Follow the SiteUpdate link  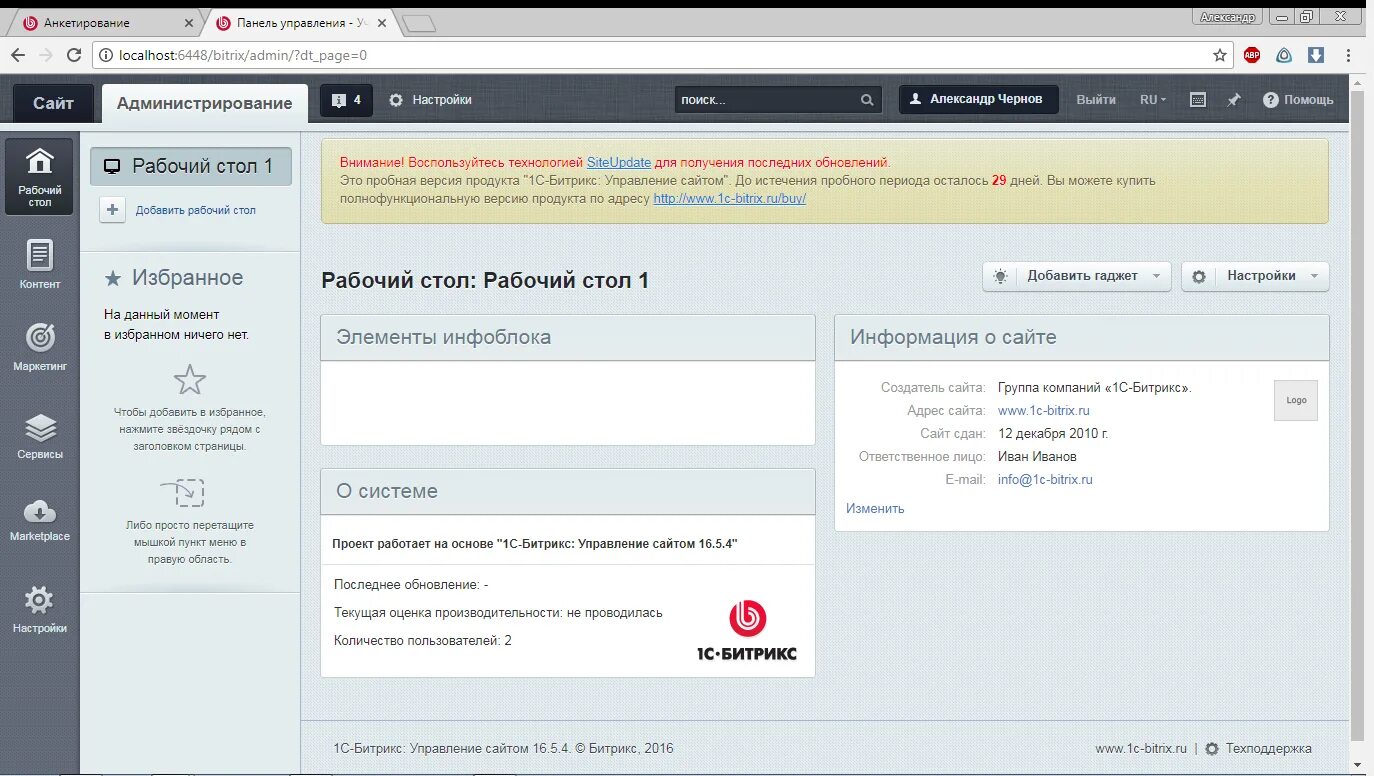pyautogui.click(x=619, y=162)
